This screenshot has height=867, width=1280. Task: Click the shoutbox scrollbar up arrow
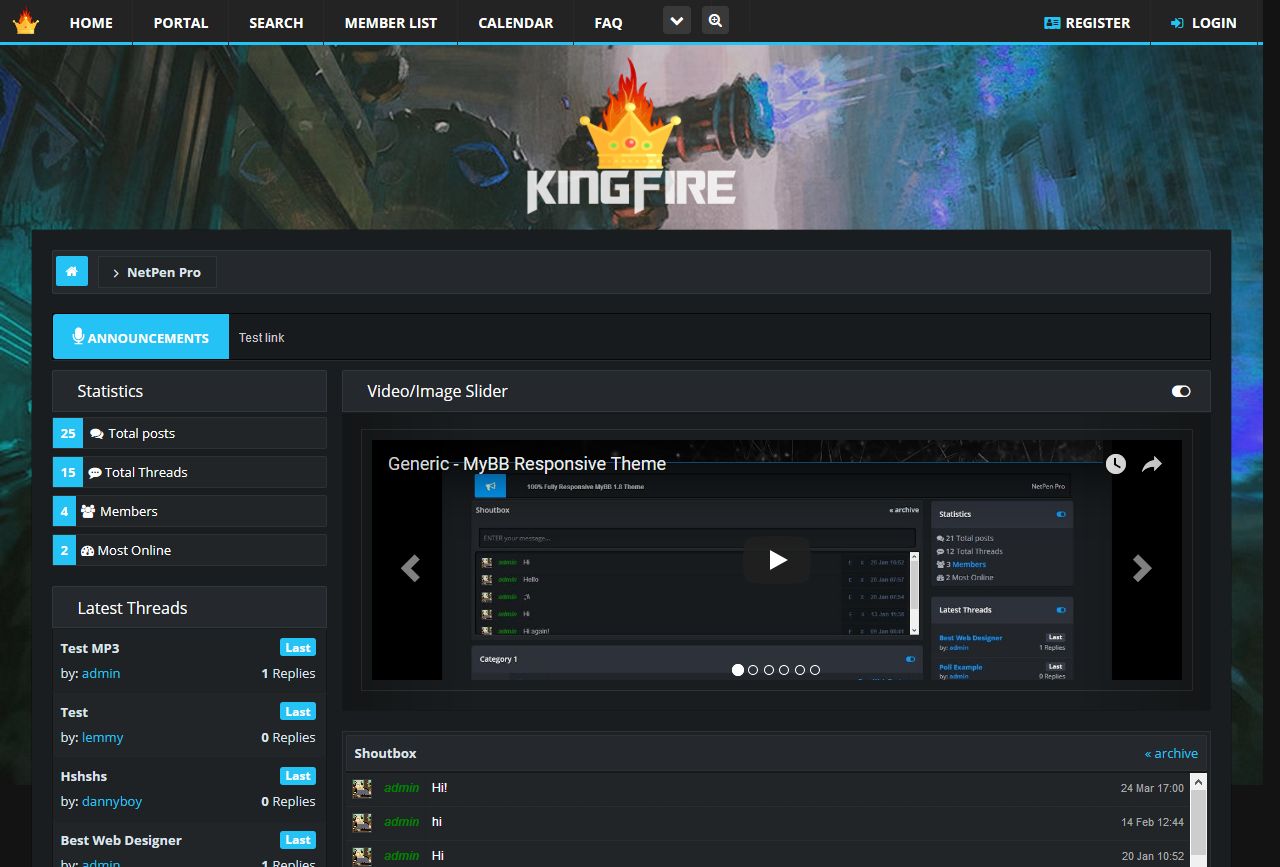click(1198, 782)
